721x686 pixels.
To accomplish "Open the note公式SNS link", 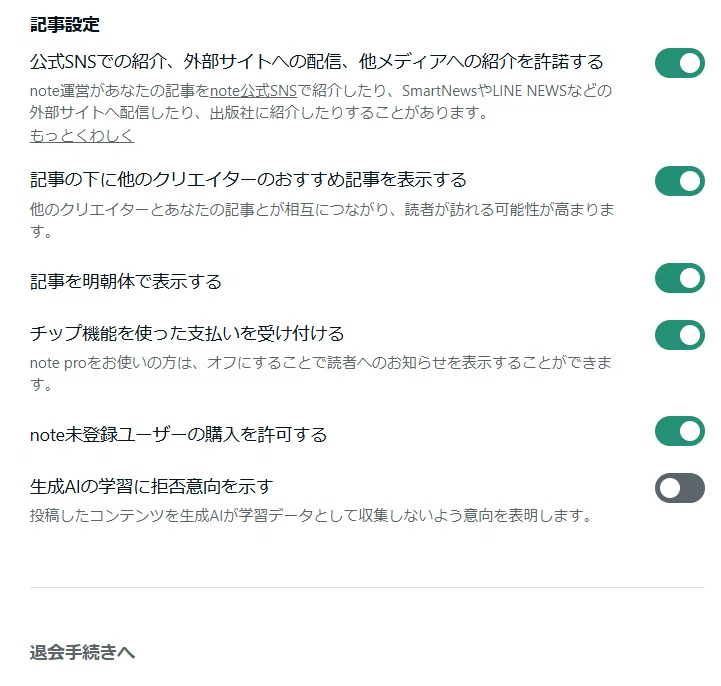I will 253,91.
